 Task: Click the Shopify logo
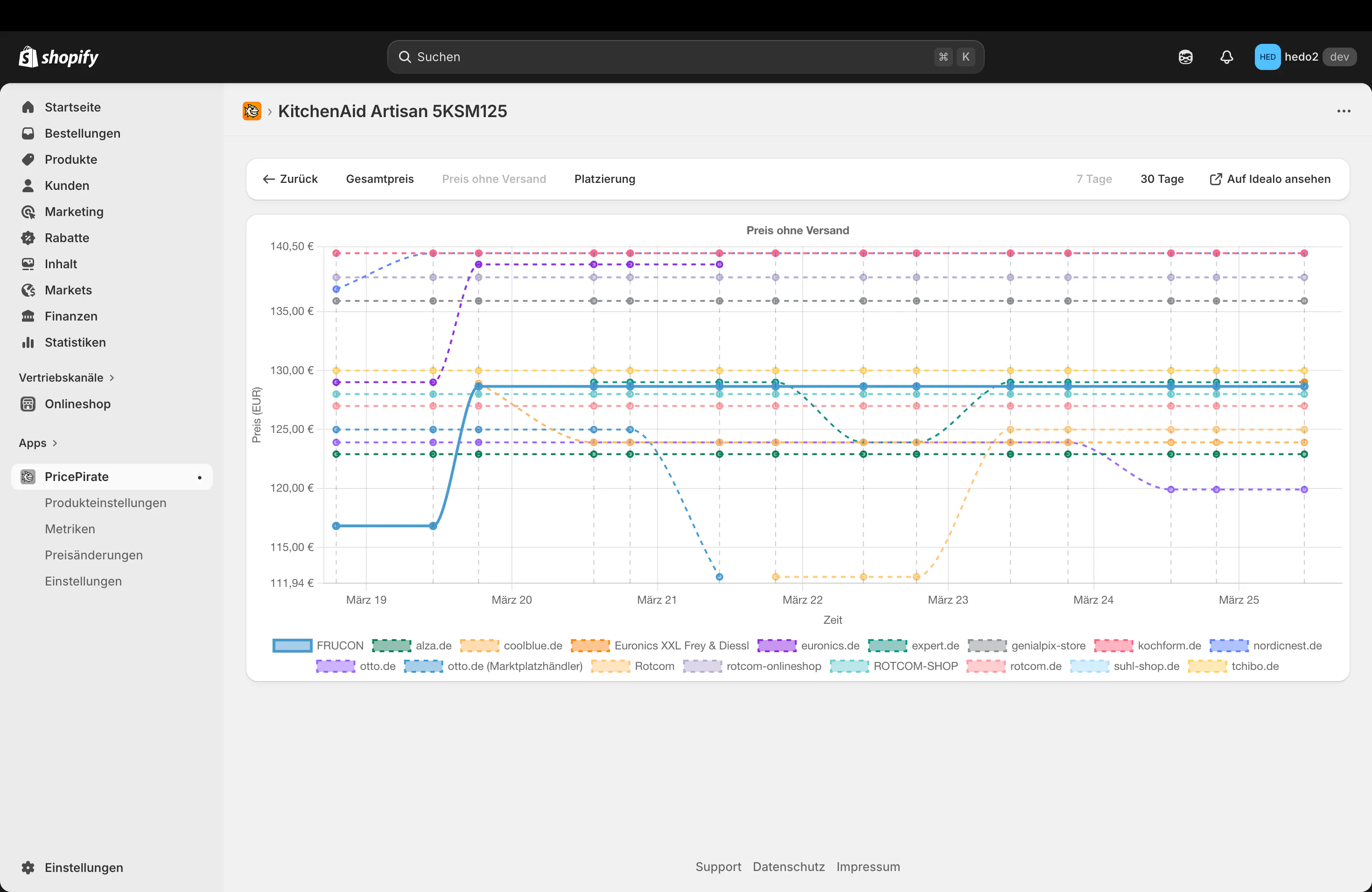point(58,56)
